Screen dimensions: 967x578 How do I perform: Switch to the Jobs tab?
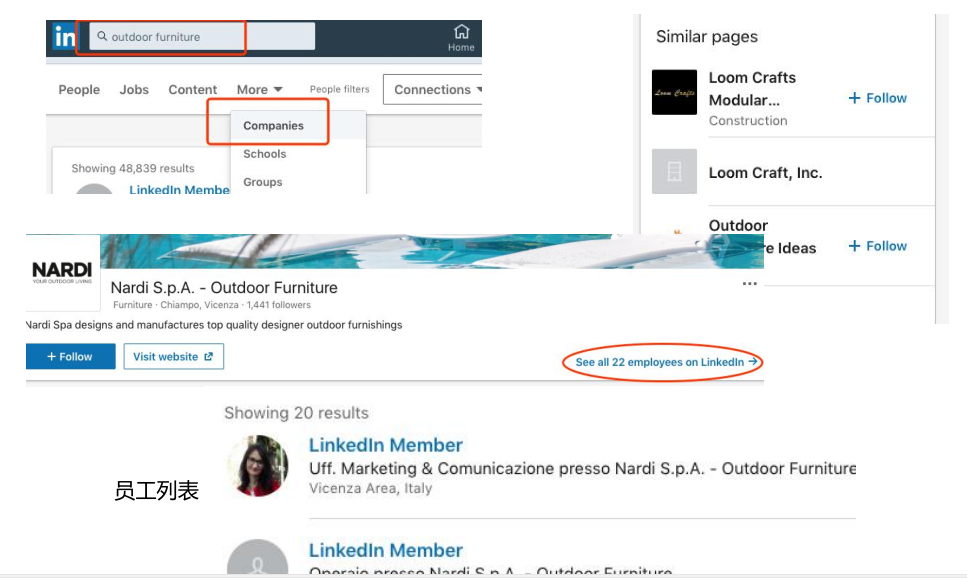[133, 89]
